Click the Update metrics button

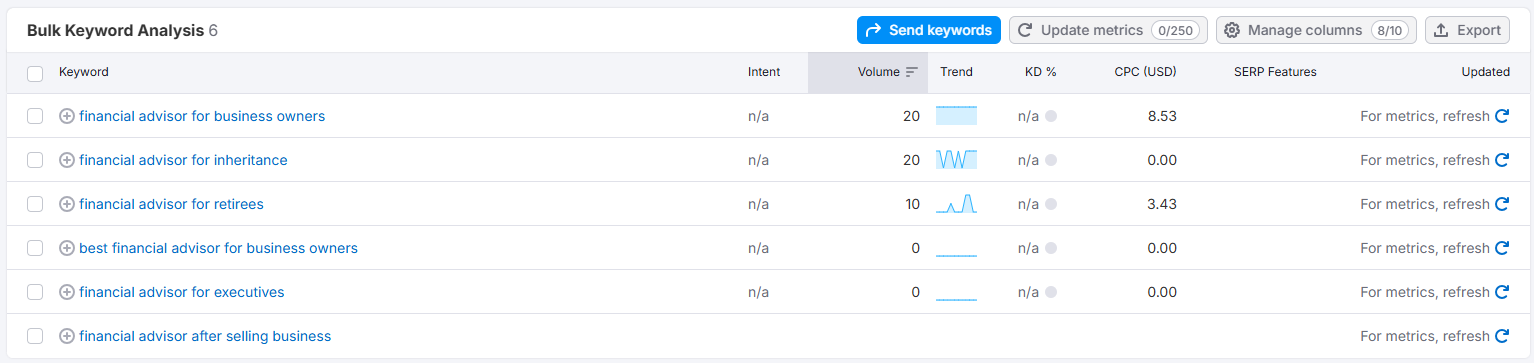tap(1108, 30)
